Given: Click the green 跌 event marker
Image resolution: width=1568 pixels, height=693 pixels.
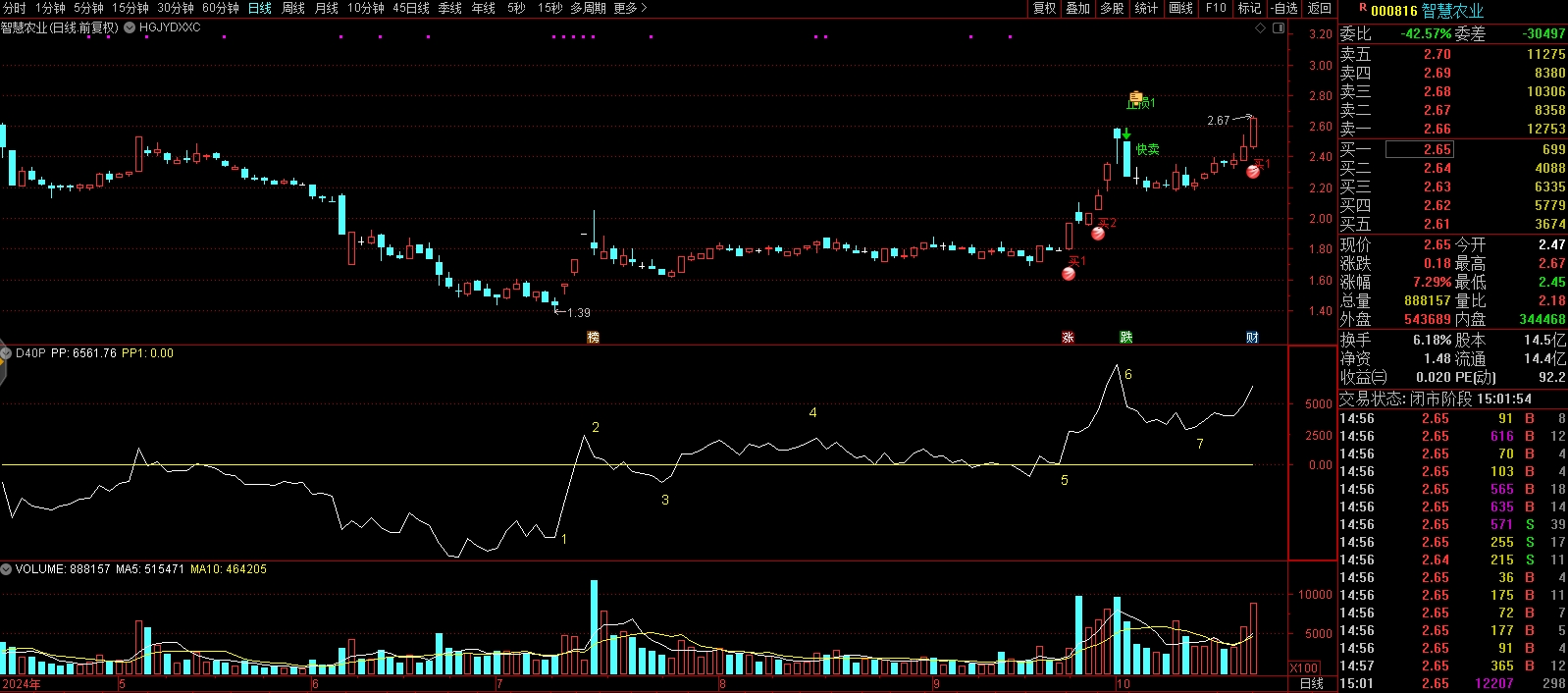Looking at the screenshot, I should pyautogui.click(x=1126, y=337).
